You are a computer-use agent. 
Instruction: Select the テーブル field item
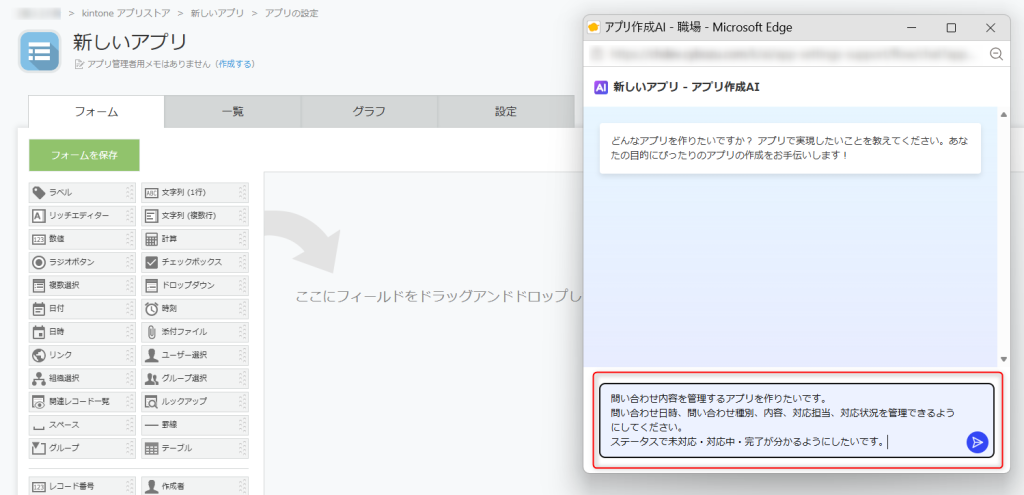(195, 448)
